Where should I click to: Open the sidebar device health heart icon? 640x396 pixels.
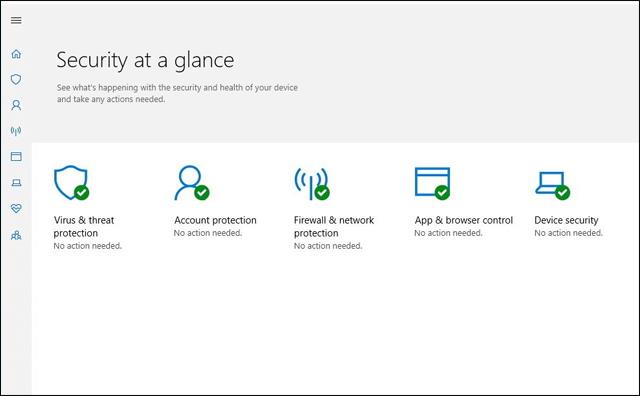coord(16,209)
